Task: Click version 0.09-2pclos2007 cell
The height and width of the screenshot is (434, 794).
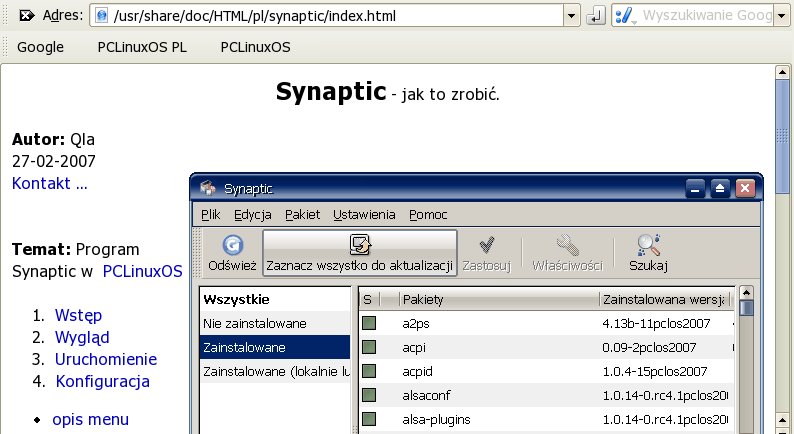Action: pyautogui.click(x=649, y=348)
